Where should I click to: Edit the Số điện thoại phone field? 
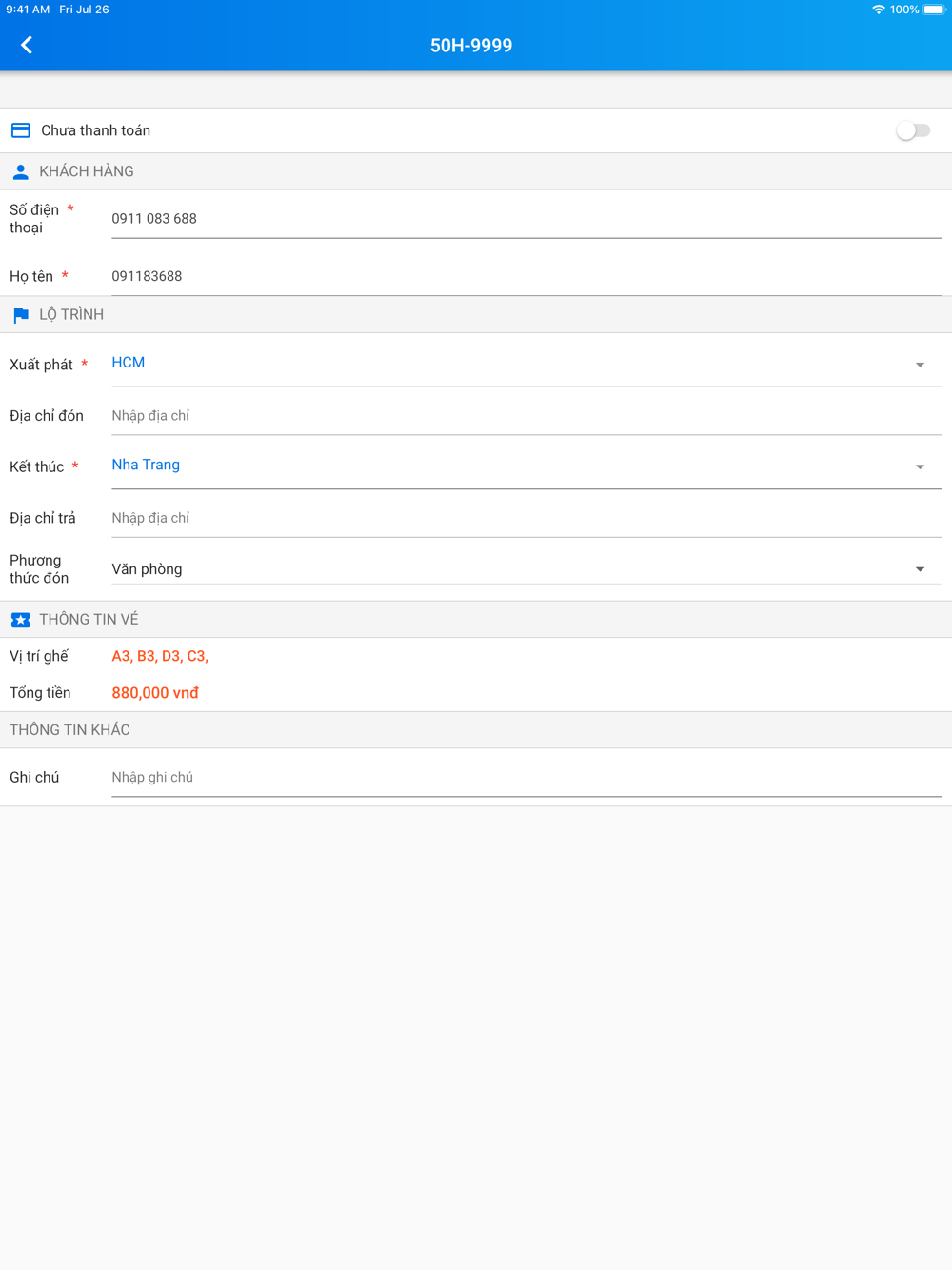tap(526, 219)
